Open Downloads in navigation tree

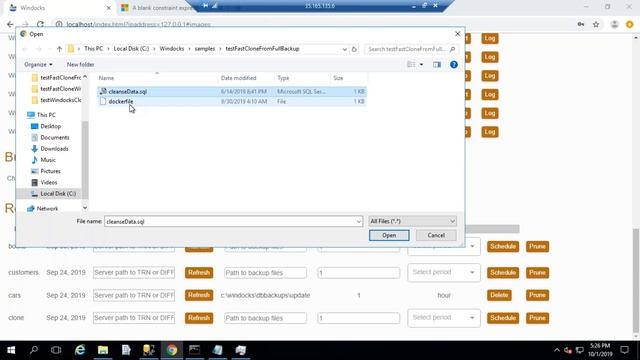(50, 149)
